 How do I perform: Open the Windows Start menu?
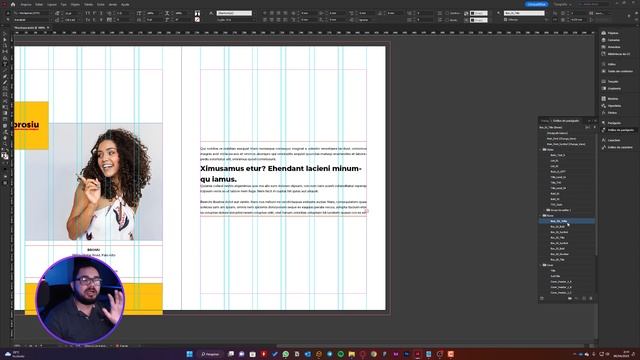click(x=189, y=354)
